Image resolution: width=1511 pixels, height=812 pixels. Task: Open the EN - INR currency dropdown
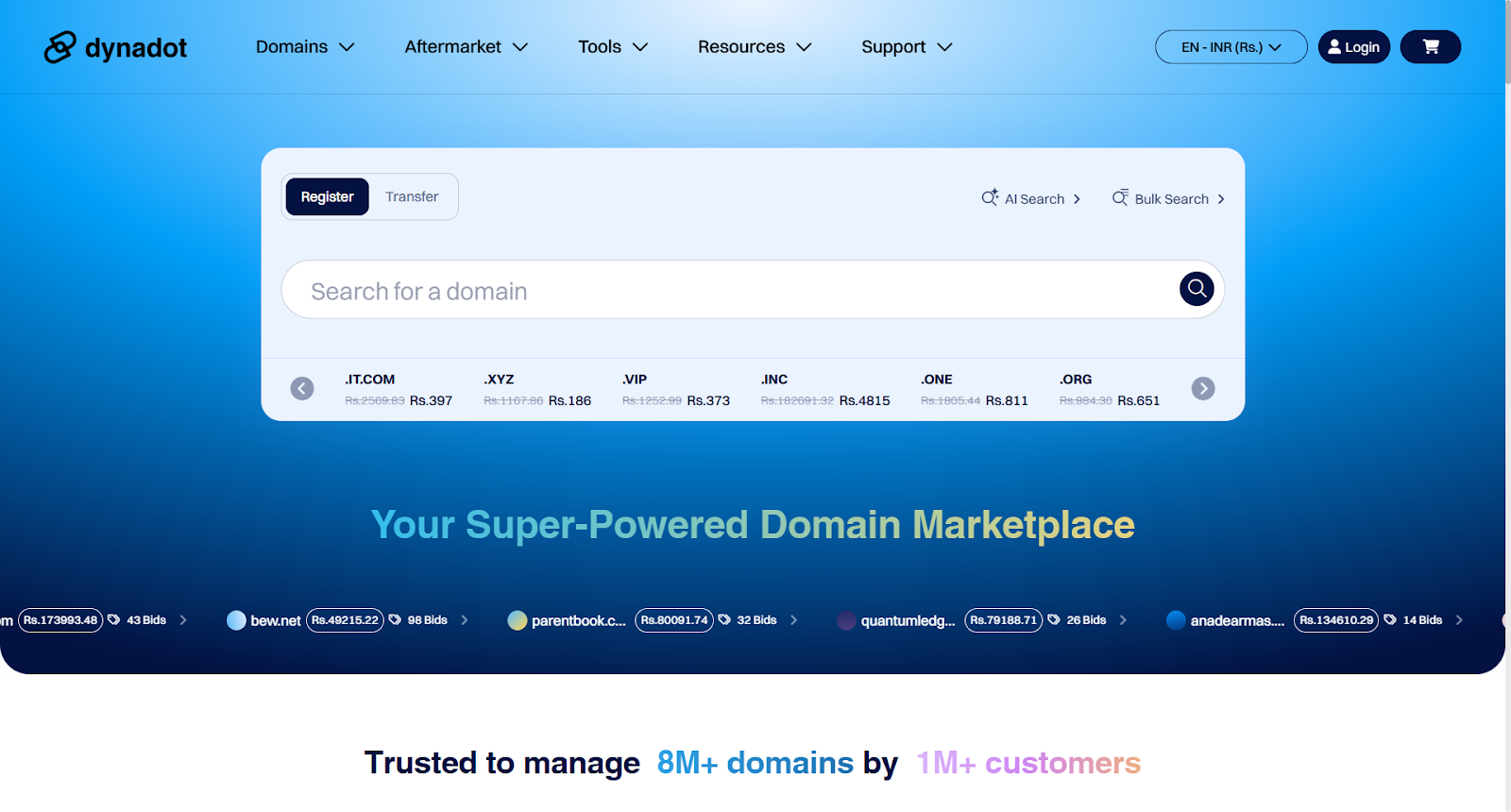point(1231,47)
